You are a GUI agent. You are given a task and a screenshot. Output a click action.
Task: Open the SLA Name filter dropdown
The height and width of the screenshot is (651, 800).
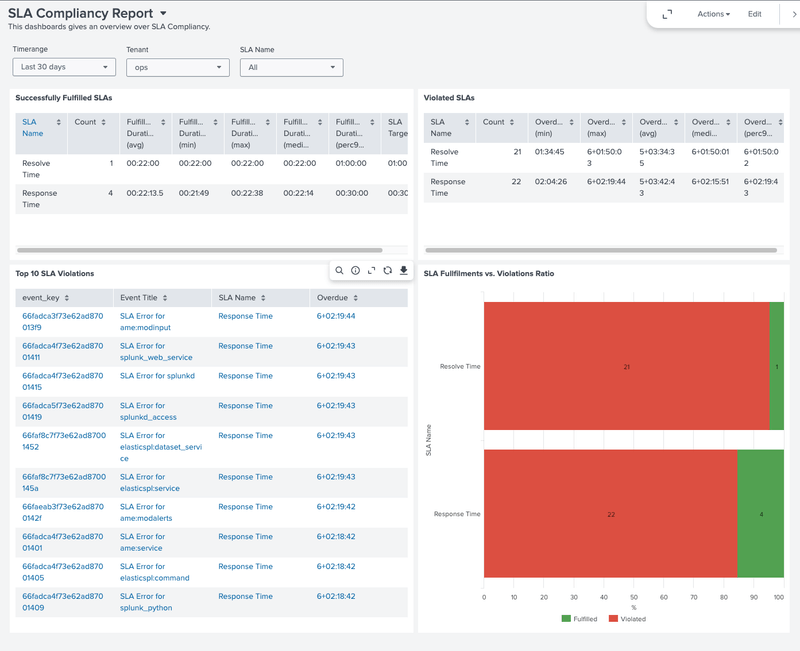pos(289,66)
